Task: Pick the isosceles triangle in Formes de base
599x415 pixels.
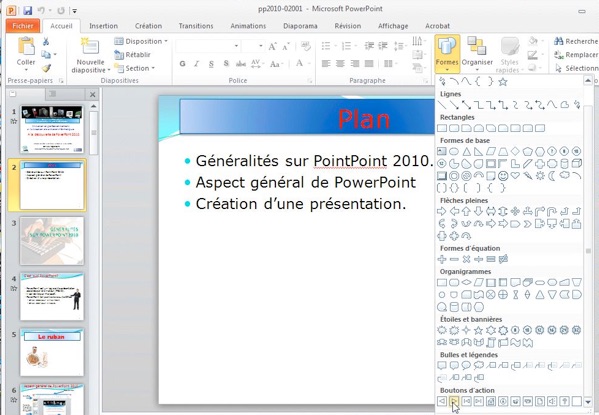Action: pos(466,151)
